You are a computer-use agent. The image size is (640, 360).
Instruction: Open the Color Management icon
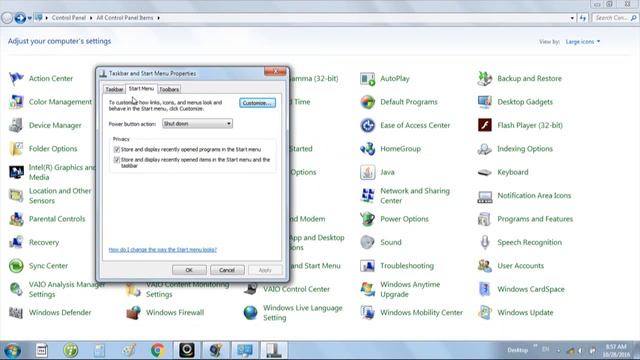pyautogui.click(x=16, y=102)
